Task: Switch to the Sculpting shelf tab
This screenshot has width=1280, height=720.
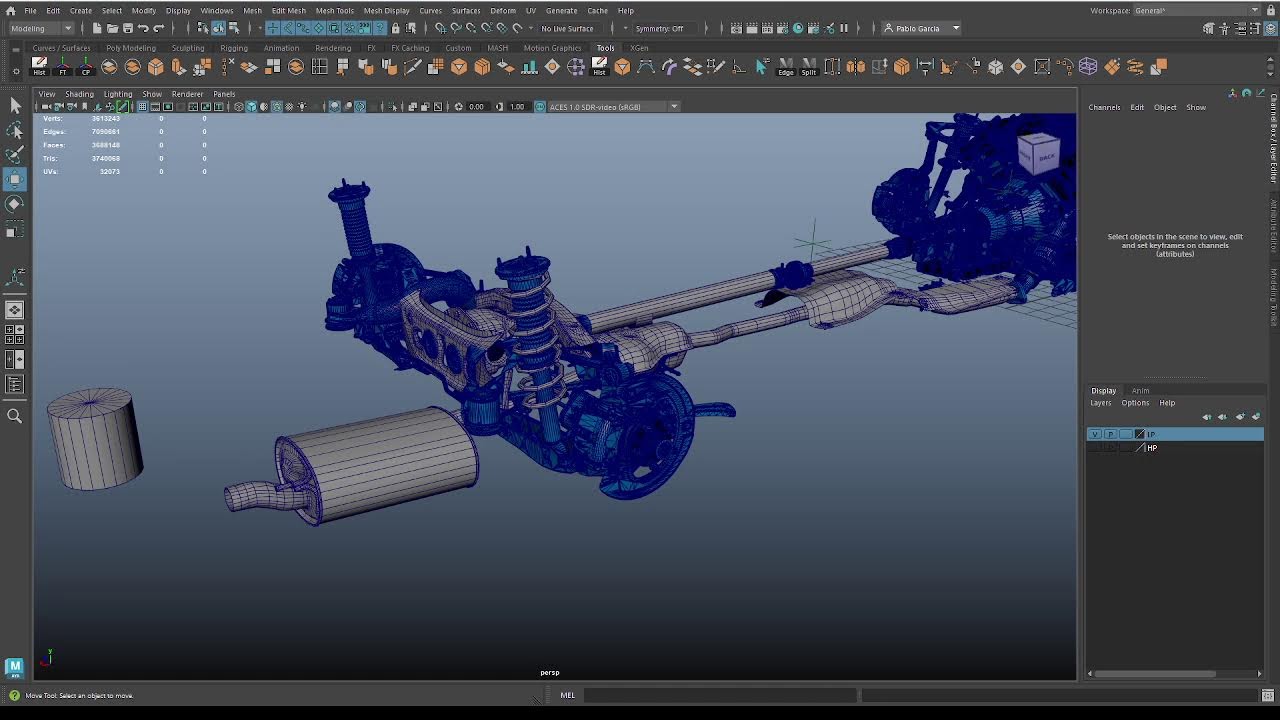Action: [188, 48]
